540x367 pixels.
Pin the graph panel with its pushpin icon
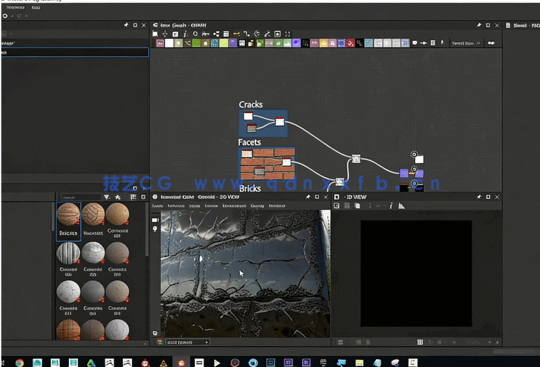[x=479, y=25]
